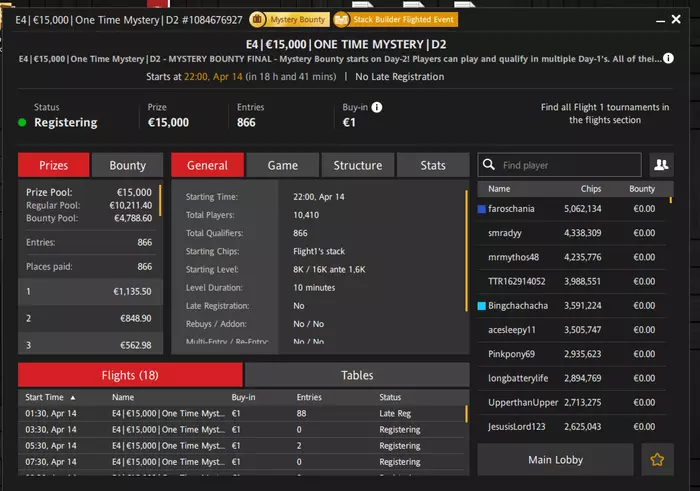Select the 05:30, Apr 14 flight row

tap(241, 446)
